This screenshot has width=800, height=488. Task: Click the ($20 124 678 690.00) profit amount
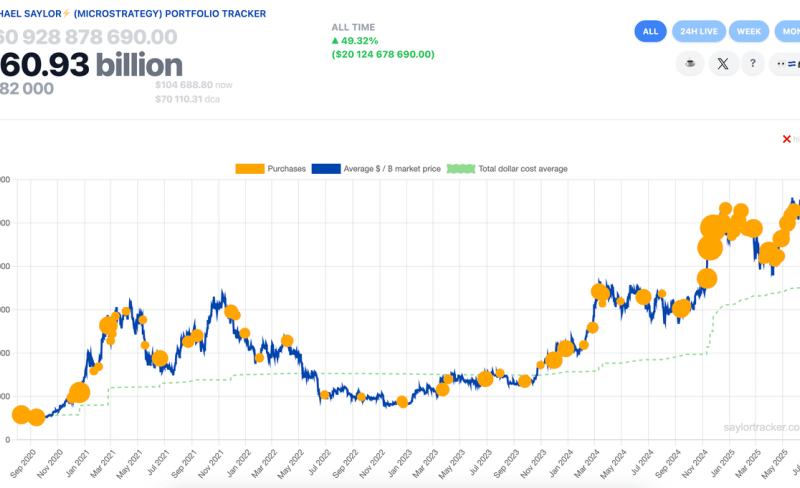(383, 54)
